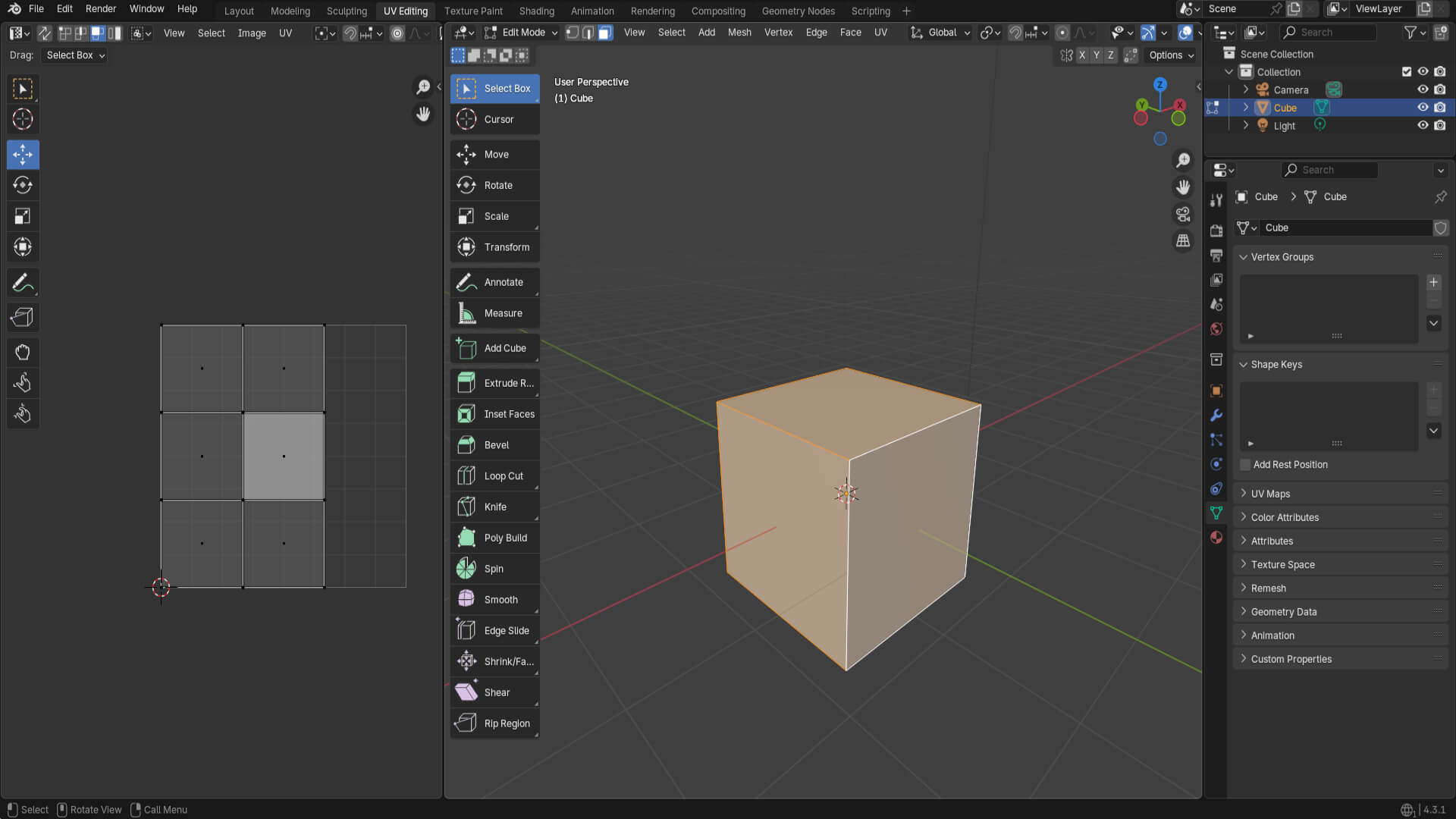Disable Light visibility eye icon
The width and height of the screenshot is (1456, 819).
[x=1423, y=126]
